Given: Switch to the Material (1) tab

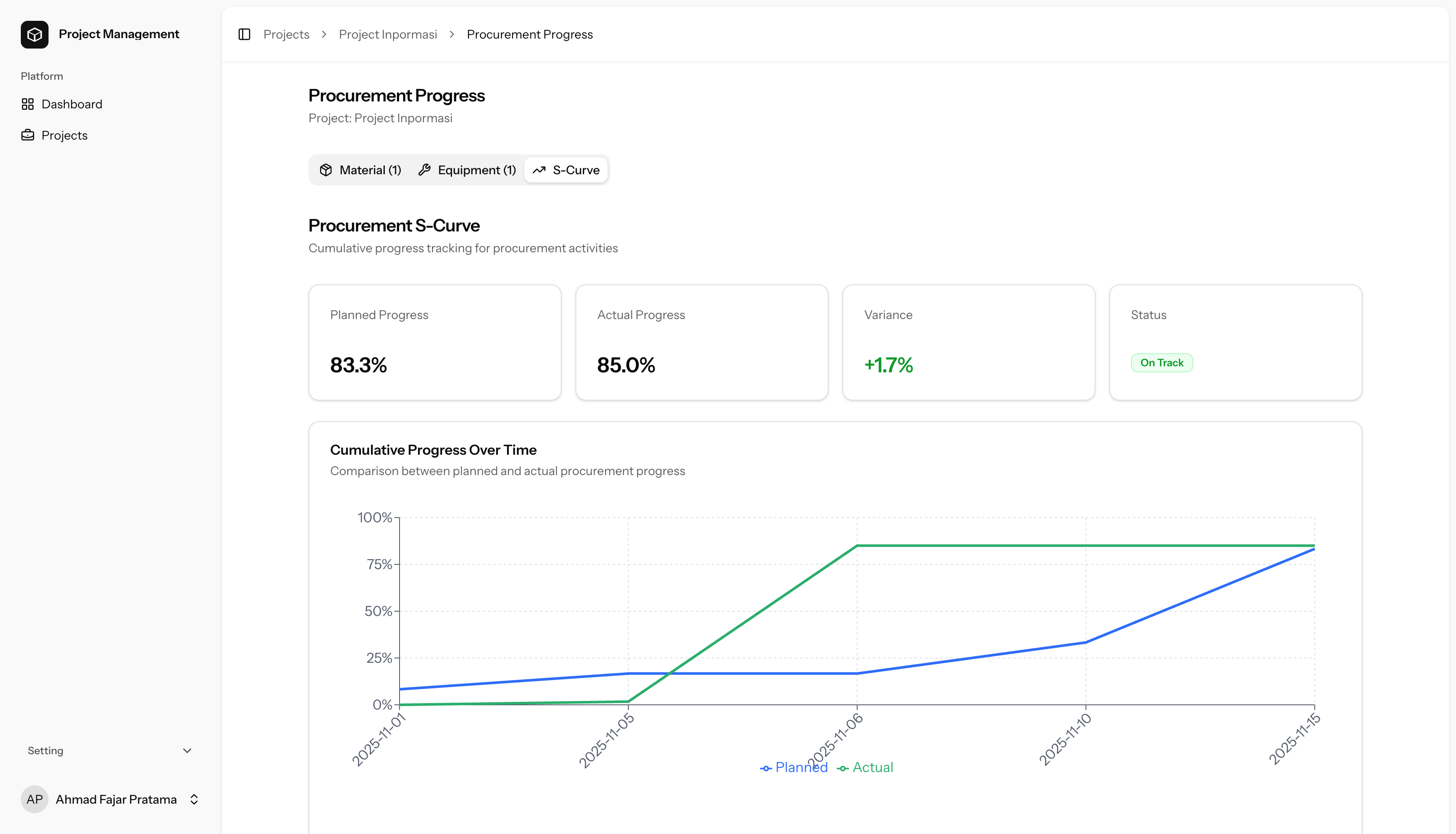Looking at the screenshot, I should click(370, 170).
